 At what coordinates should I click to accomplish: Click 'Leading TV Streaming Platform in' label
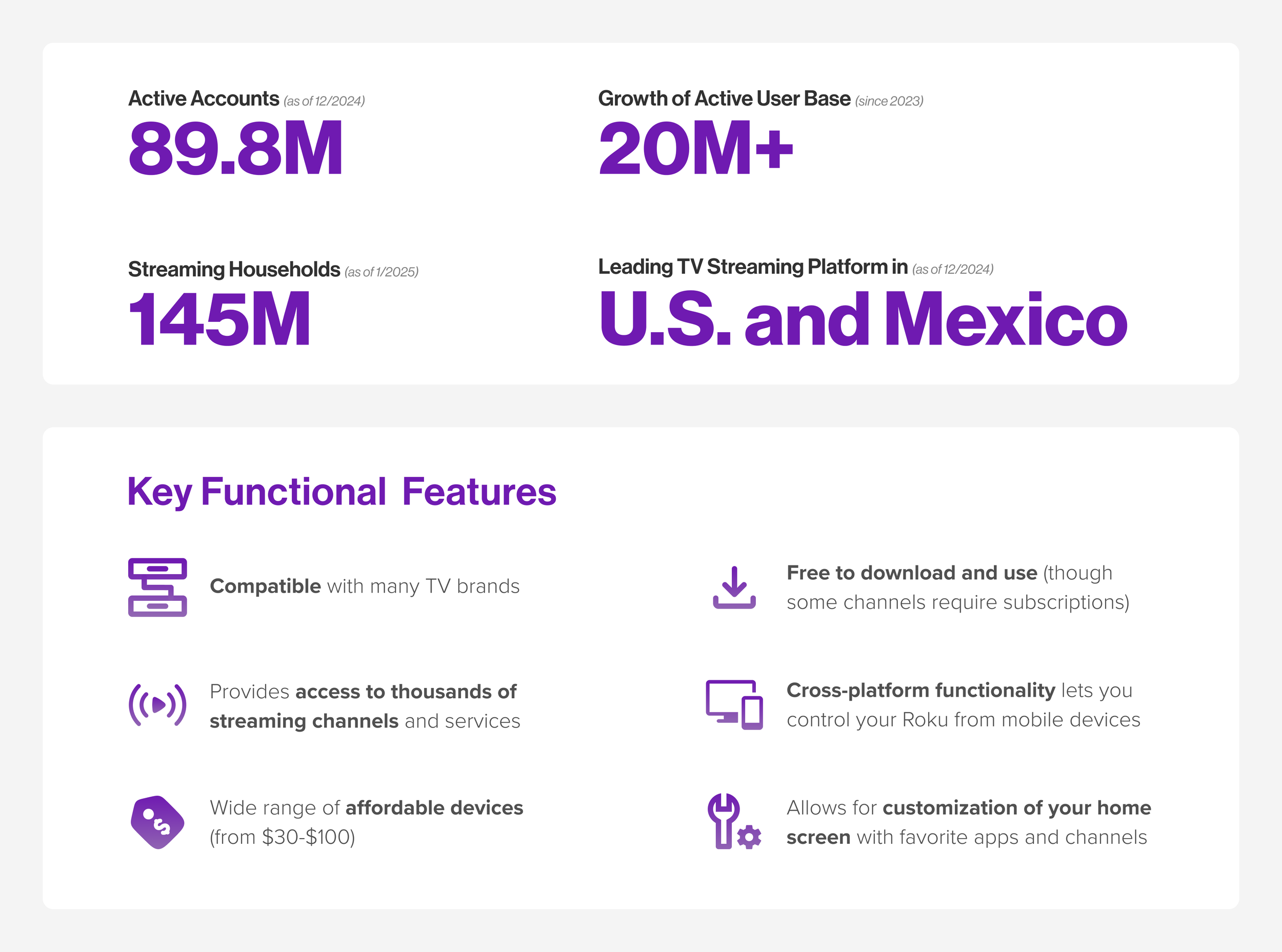(752, 267)
